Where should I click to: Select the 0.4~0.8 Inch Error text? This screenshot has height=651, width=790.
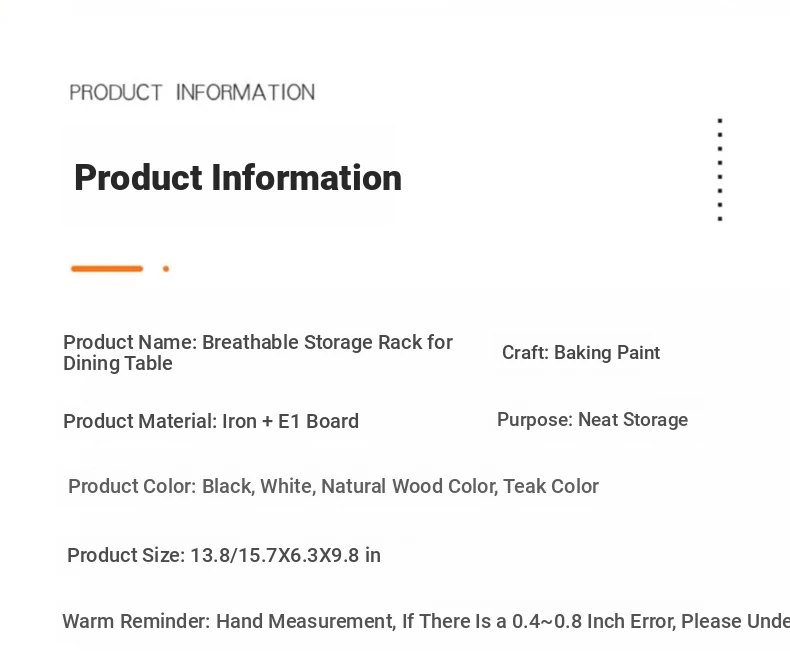pyautogui.click(x=594, y=621)
